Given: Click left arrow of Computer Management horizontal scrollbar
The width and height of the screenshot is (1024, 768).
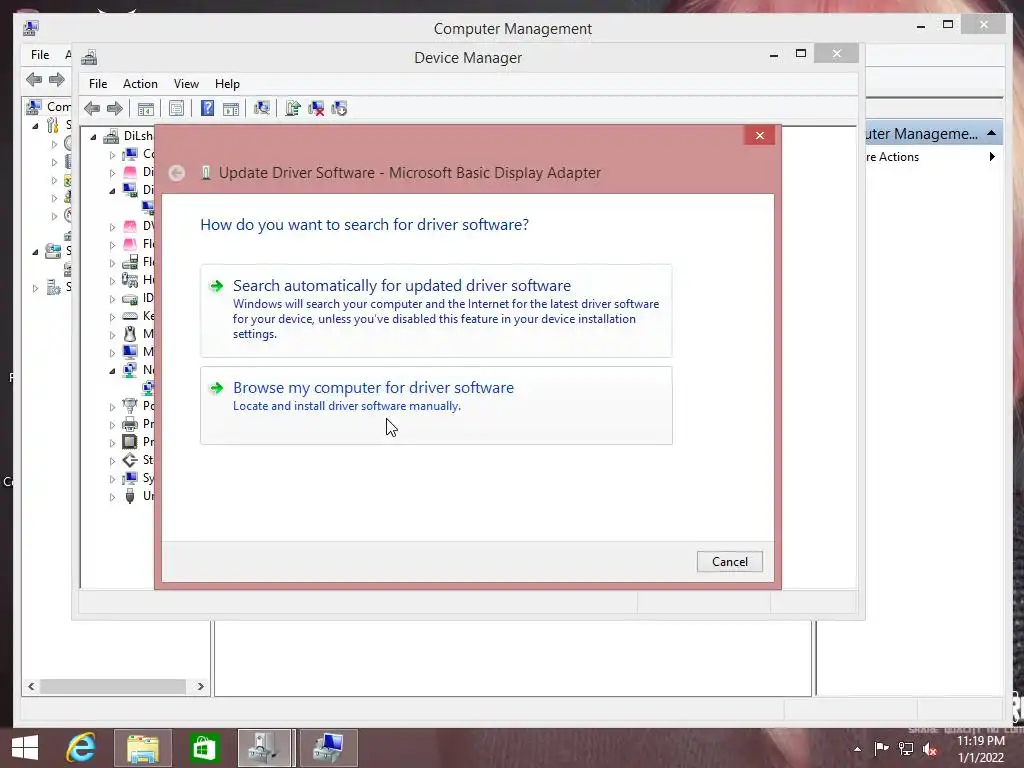Looking at the screenshot, I should [x=31, y=686].
